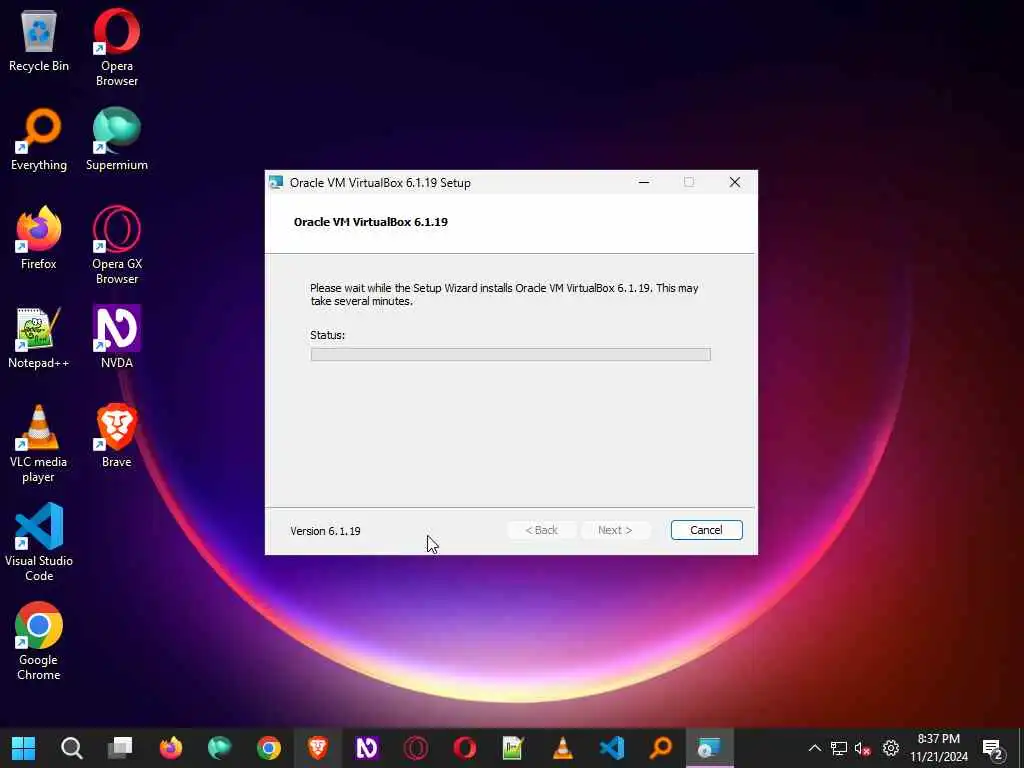Click the 'Oracle VM VirtualBox 6.1.19' heading
The height and width of the screenshot is (768, 1024).
coord(371,222)
